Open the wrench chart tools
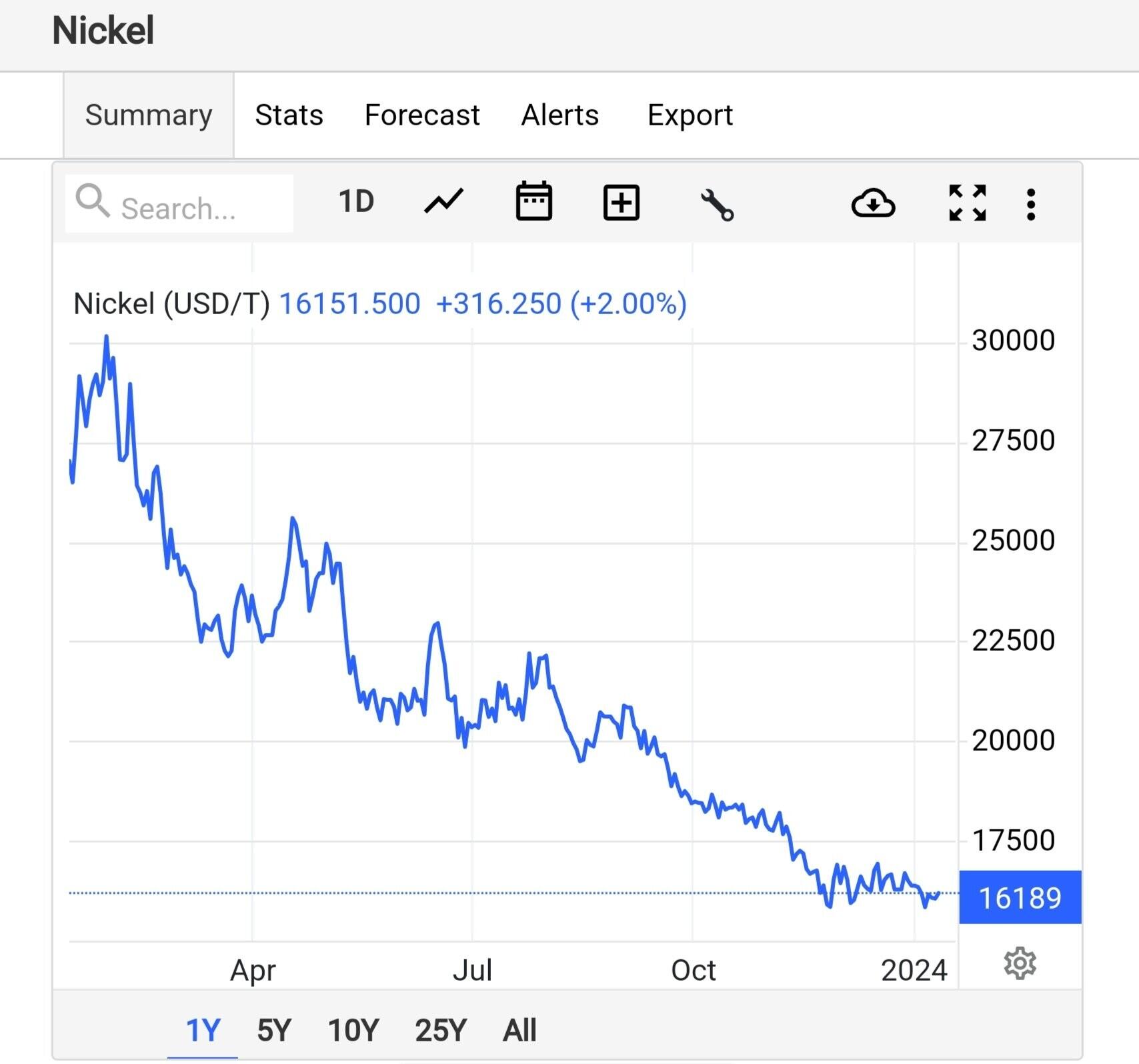This screenshot has width=1139, height=1064. tap(717, 204)
